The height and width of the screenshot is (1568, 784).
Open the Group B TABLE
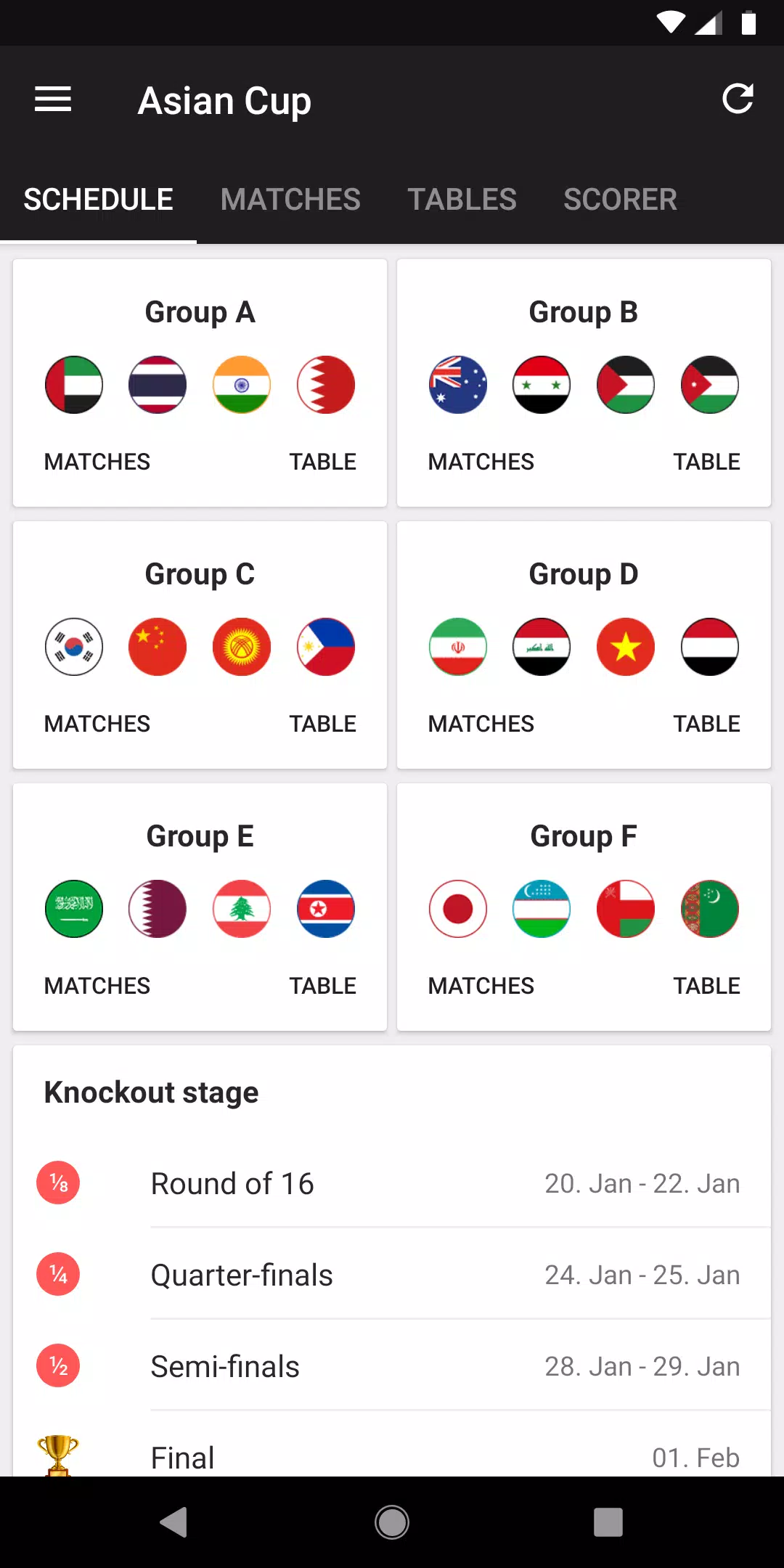(x=706, y=462)
